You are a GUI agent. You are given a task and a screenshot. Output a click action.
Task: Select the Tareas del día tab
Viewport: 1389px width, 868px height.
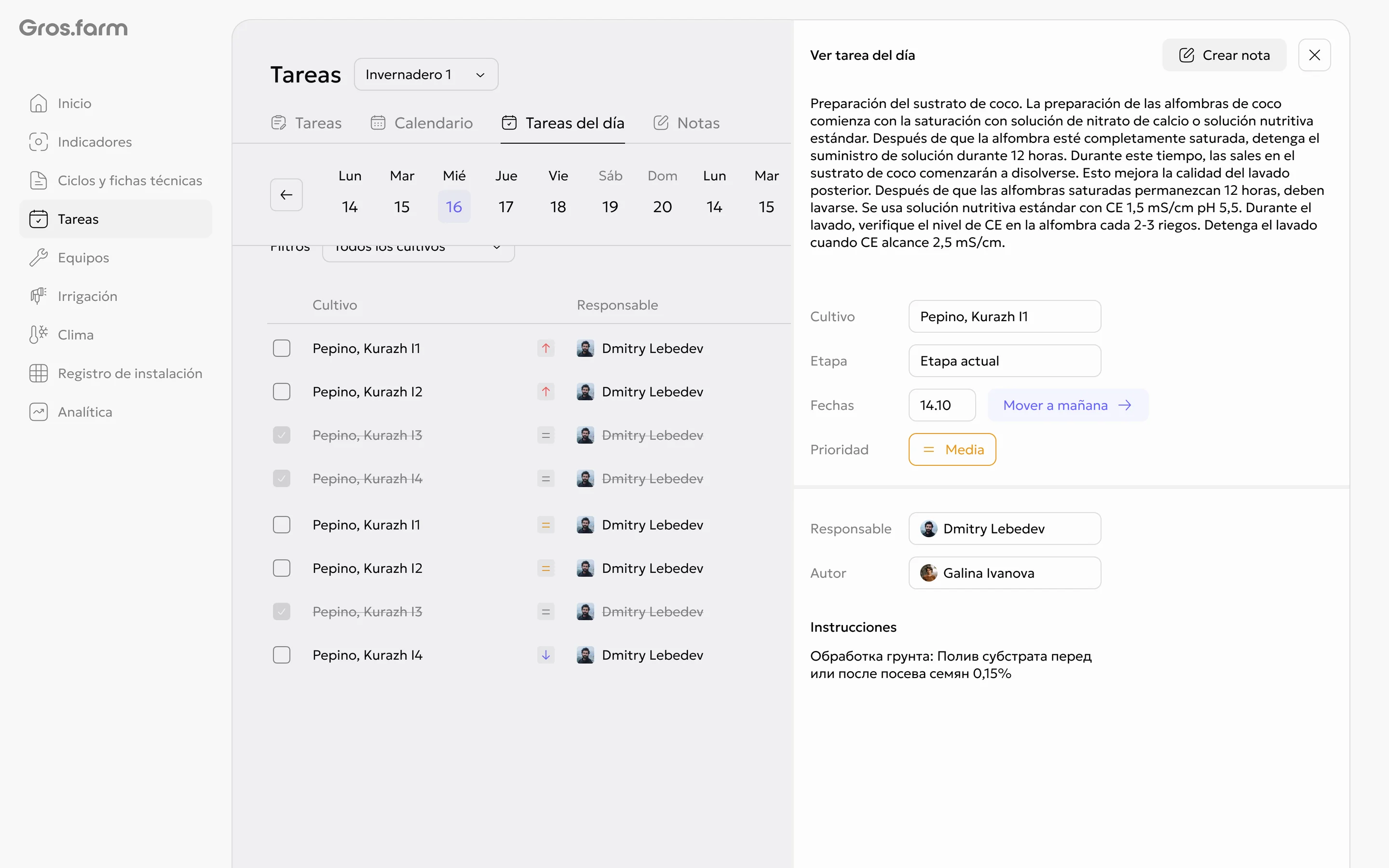(562, 123)
